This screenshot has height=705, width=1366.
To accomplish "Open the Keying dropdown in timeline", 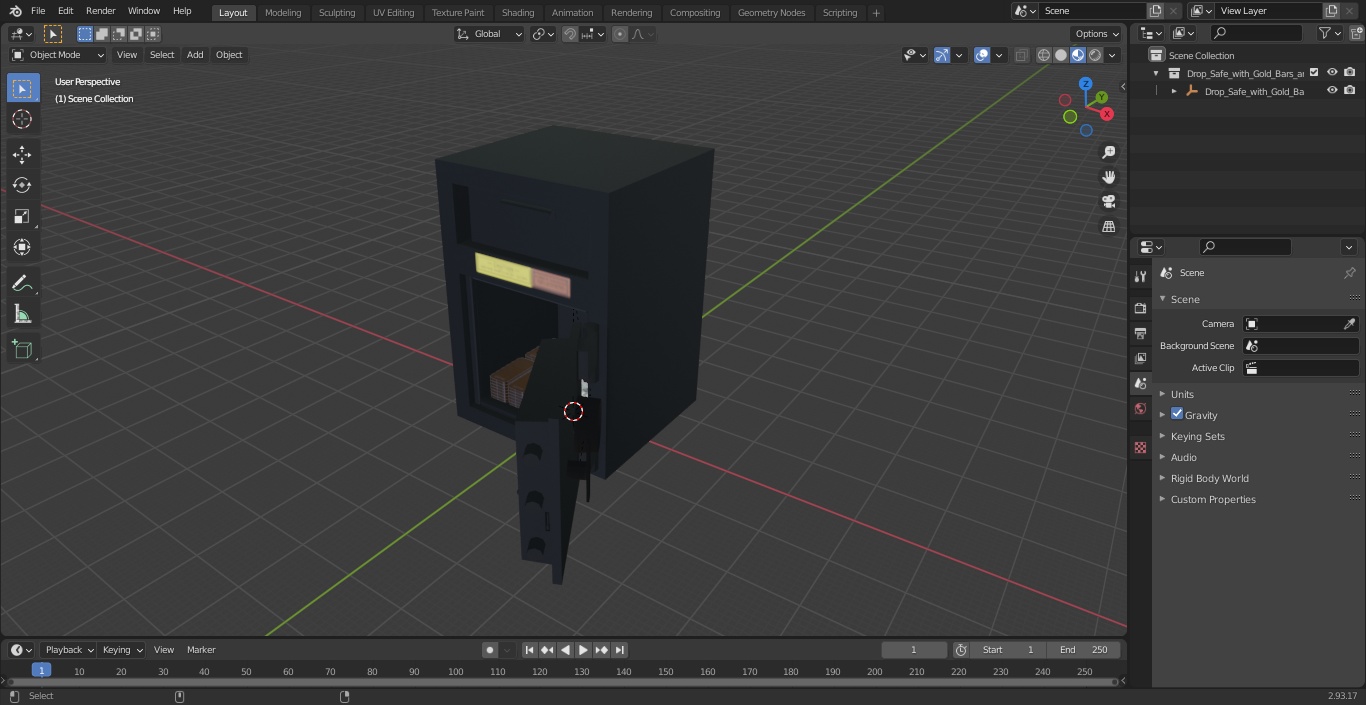I will [x=122, y=650].
